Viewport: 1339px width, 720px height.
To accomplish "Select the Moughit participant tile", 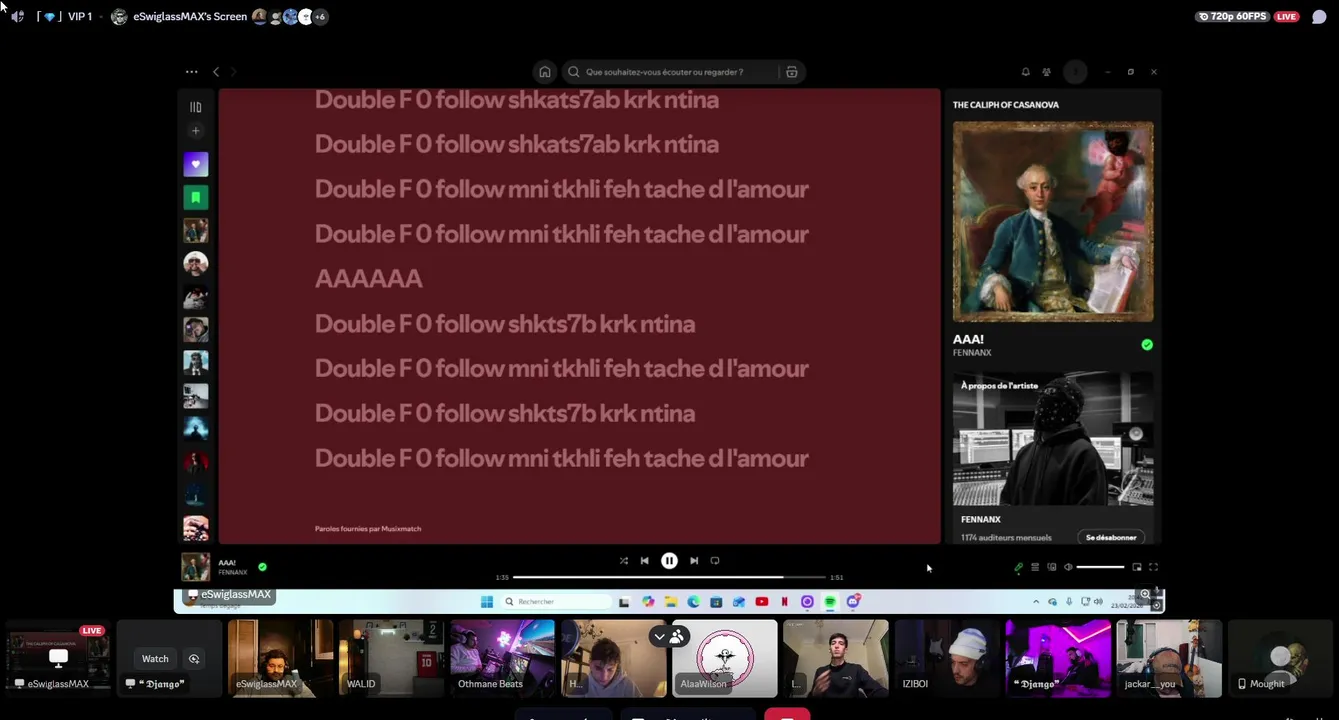I will pos(1280,658).
